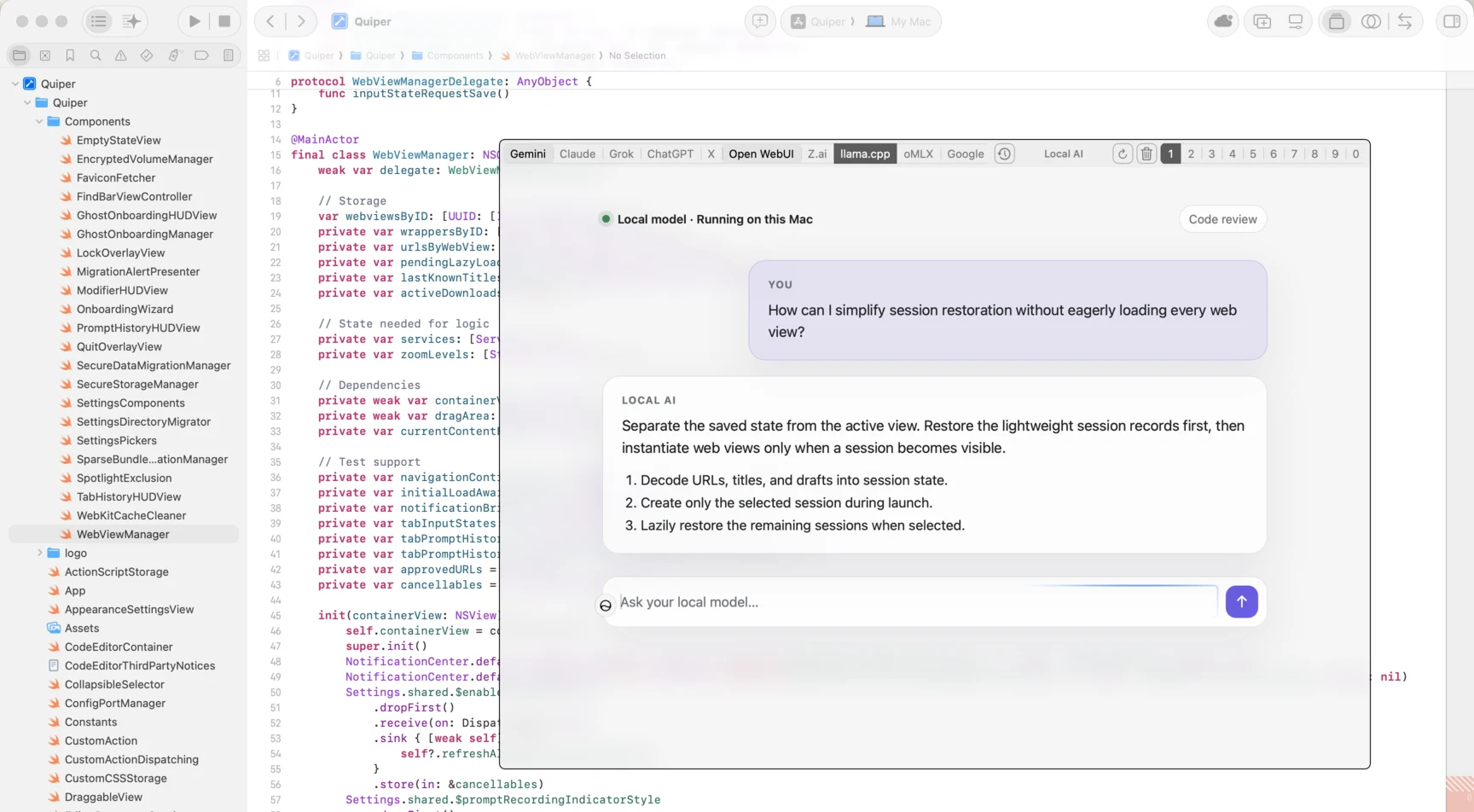Open the coding assistant sparkle button
Viewport: 1474px width, 812px height.
(131, 21)
